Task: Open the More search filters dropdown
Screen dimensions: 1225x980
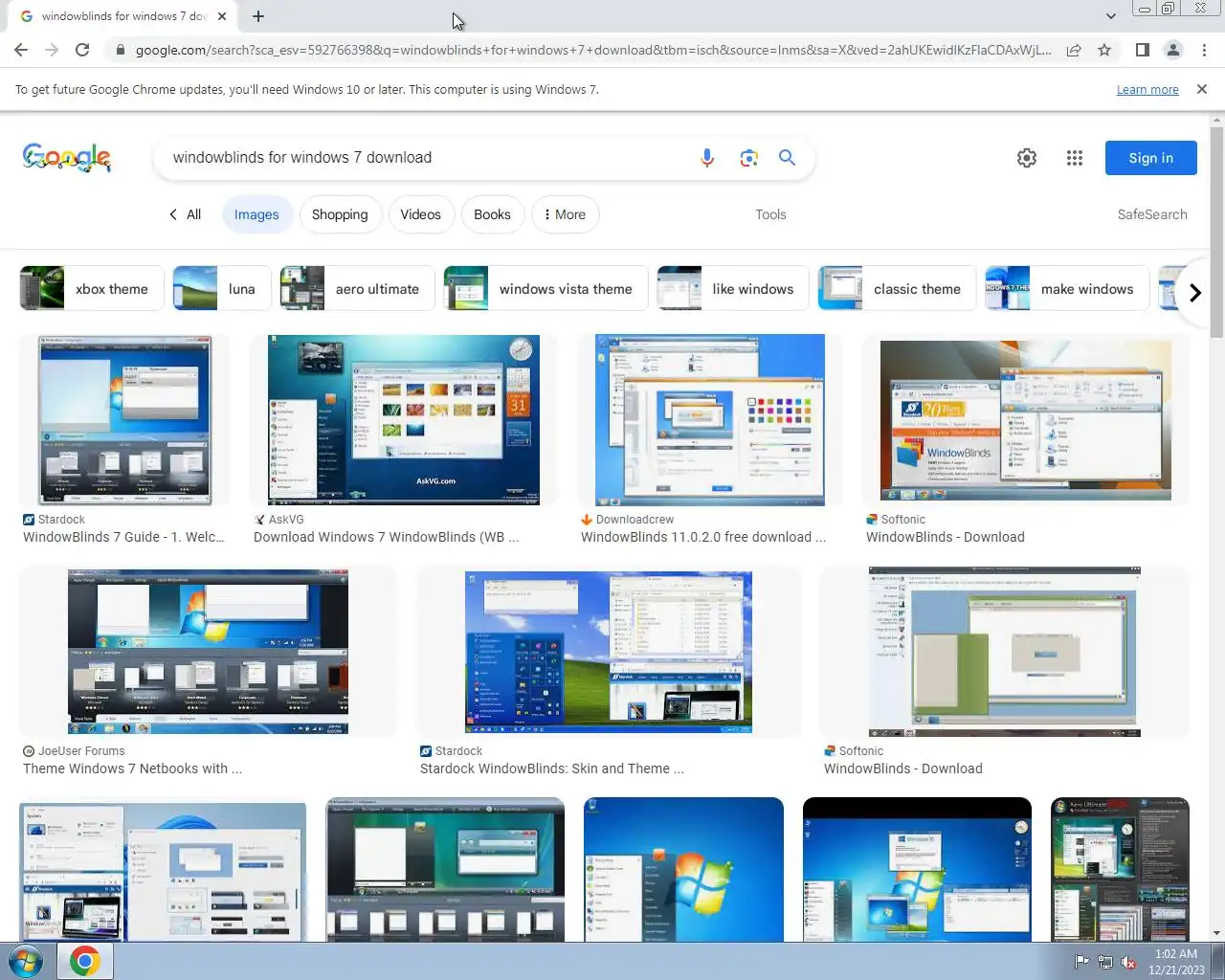Action: coord(565,214)
